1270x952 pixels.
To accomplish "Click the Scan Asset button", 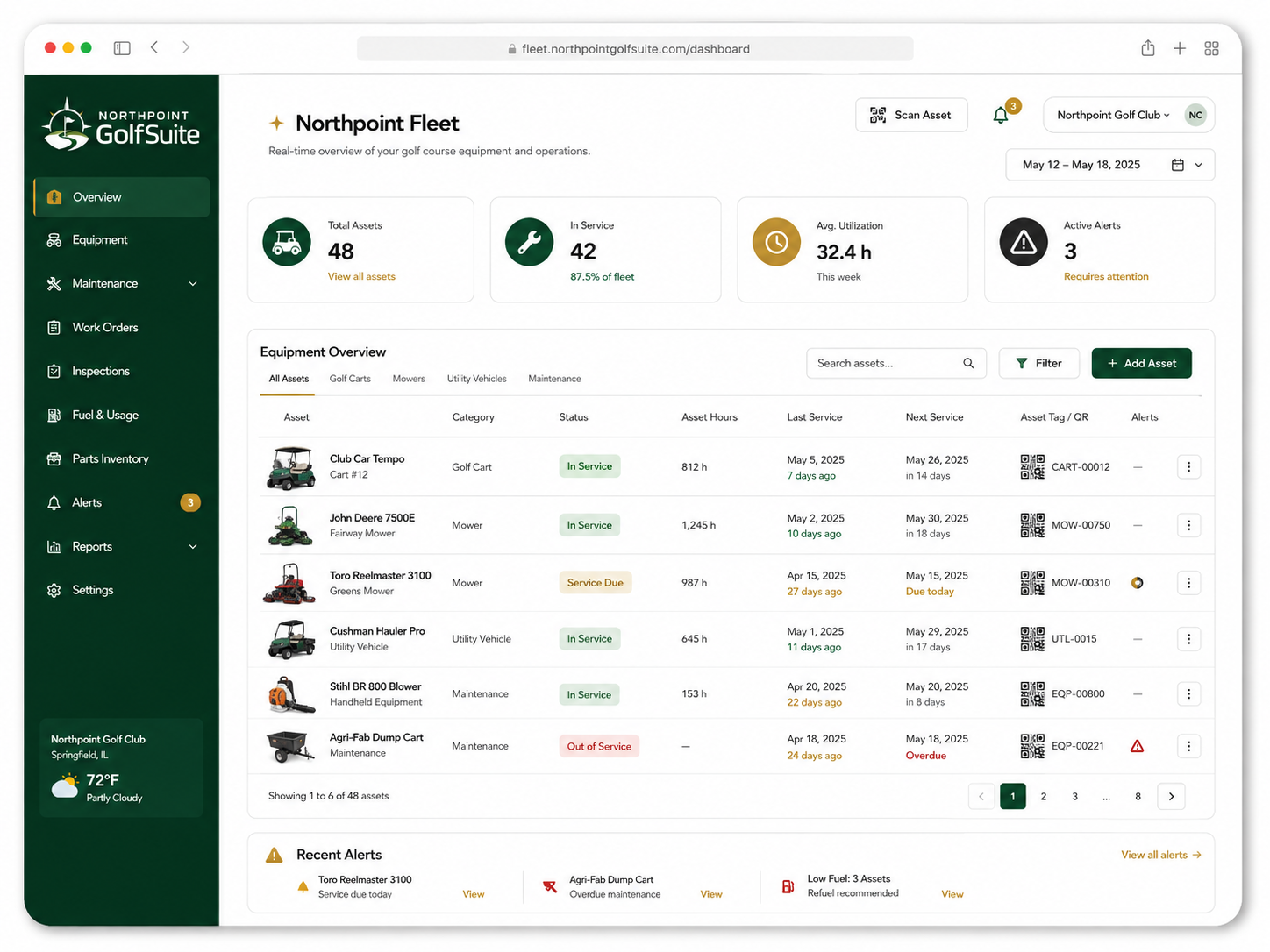I will (x=911, y=115).
